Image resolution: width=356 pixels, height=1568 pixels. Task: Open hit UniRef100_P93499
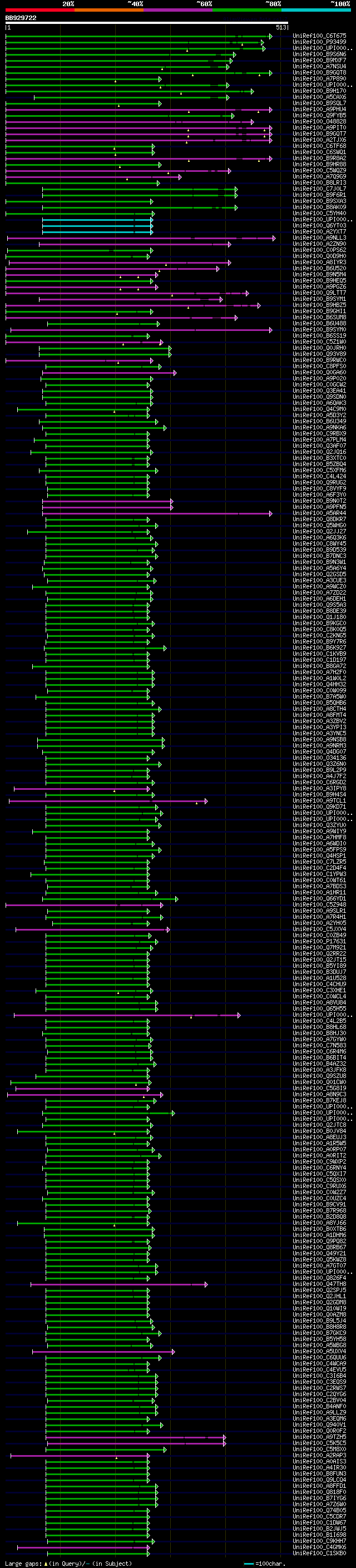[x=319, y=42]
